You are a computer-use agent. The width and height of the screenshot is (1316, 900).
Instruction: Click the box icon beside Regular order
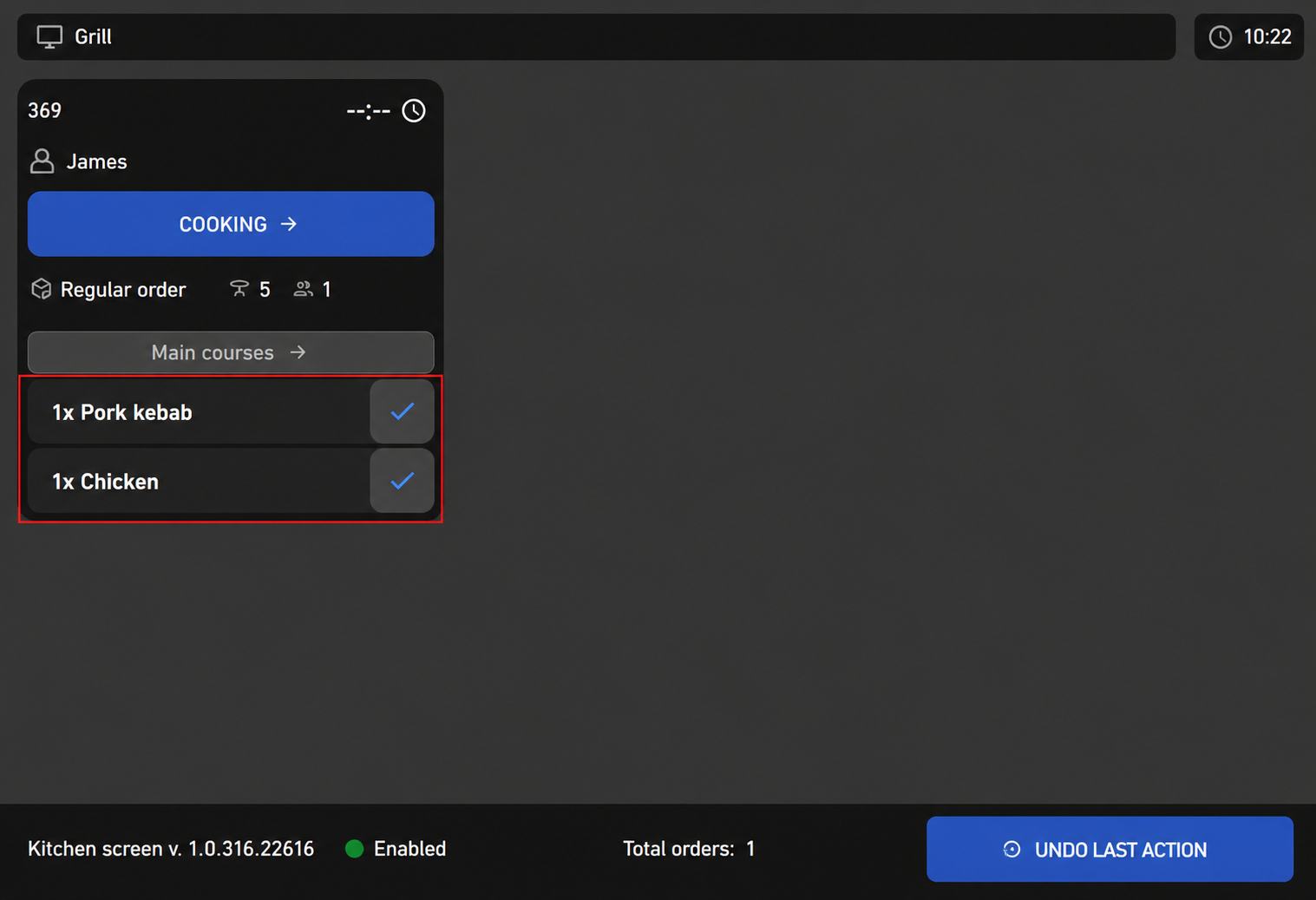[42, 289]
